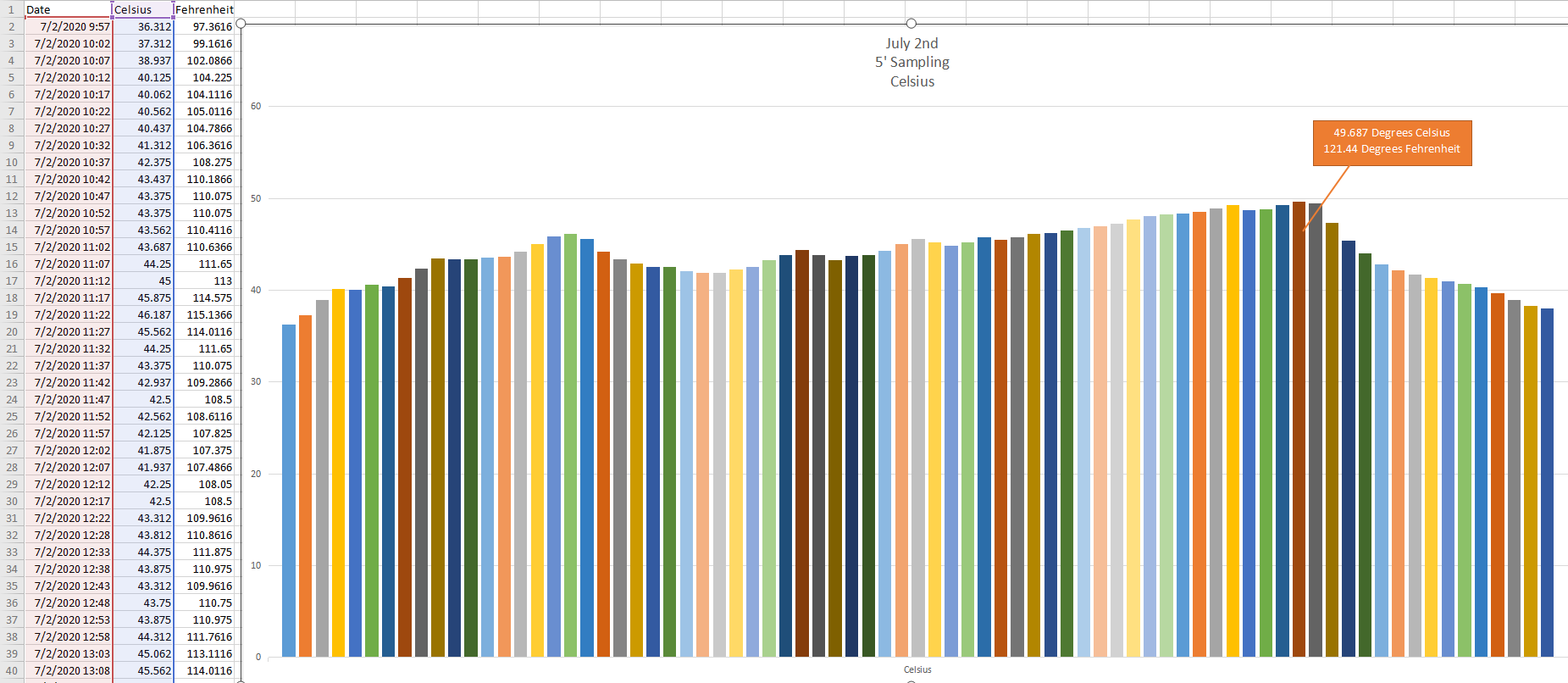The width and height of the screenshot is (1568, 683).
Task: Click the Celsius axis label below chart
Action: (917, 669)
